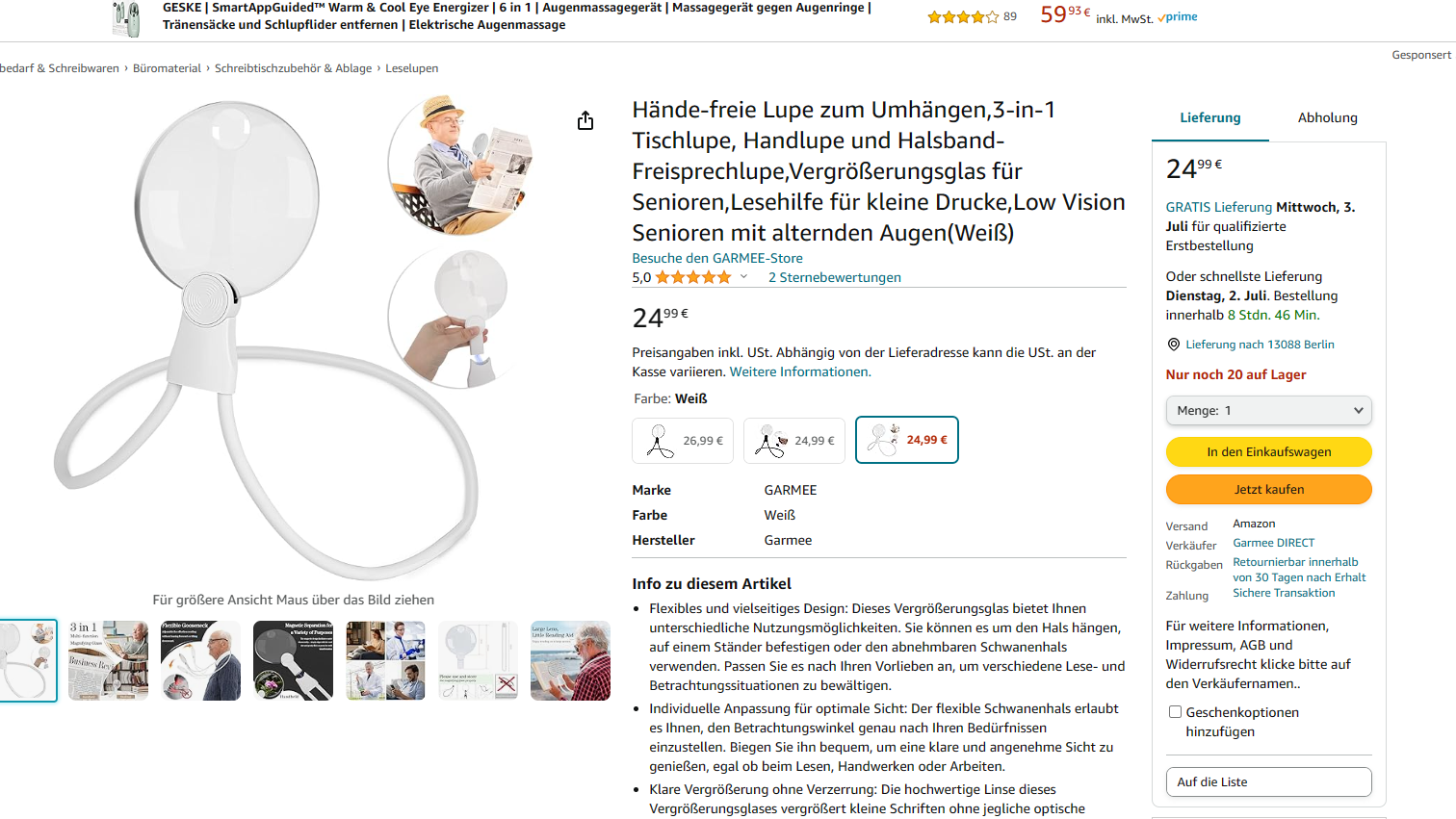Select the Lieferung tab
This screenshot has width=1456, height=819.
[x=1210, y=117]
